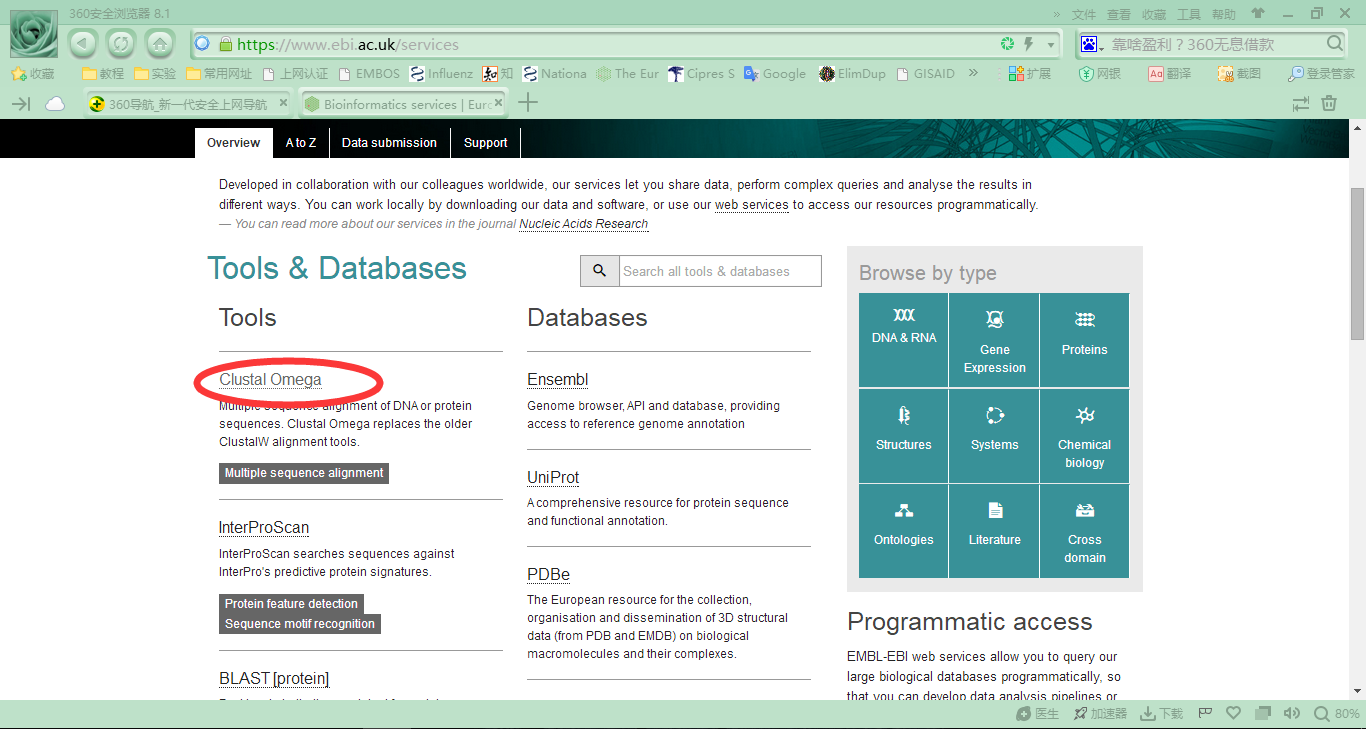This screenshot has width=1366, height=729.
Task: Open the 80% zoom level control
Action: pyautogui.click(x=1337, y=714)
